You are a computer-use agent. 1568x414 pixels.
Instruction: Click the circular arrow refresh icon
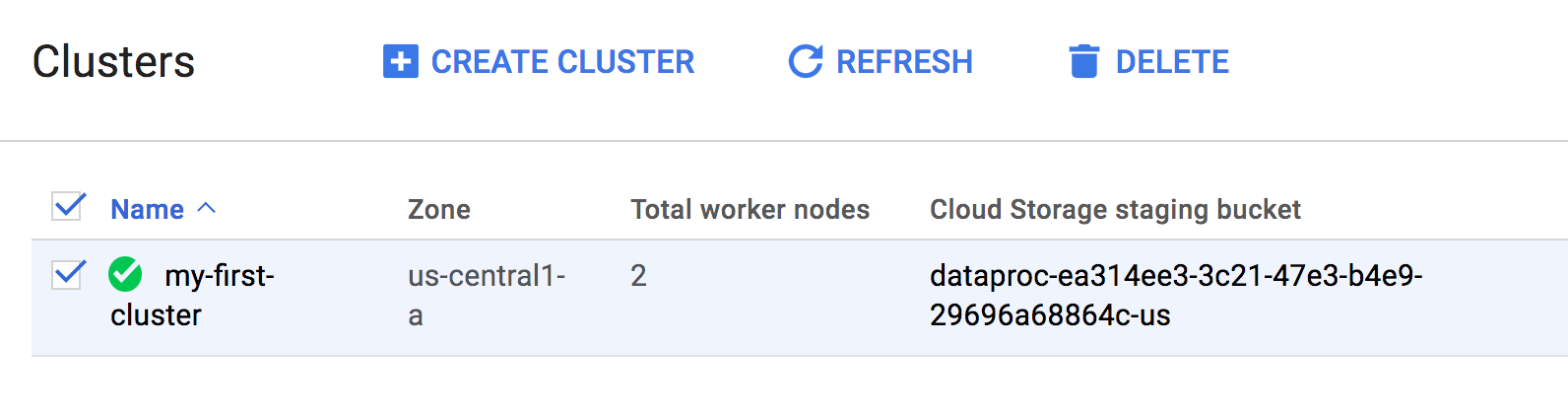805,61
